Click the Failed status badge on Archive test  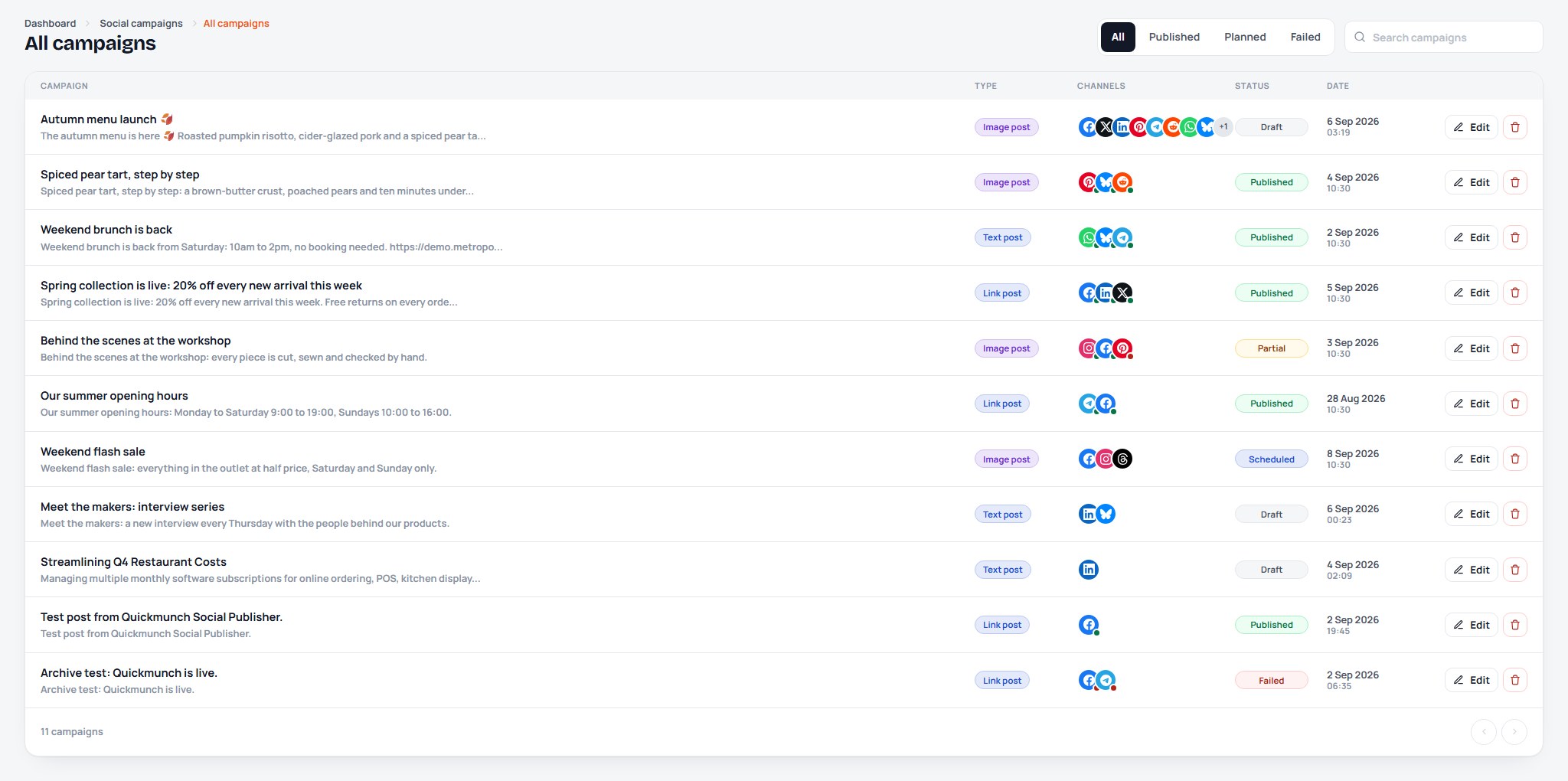[x=1272, y=681]
